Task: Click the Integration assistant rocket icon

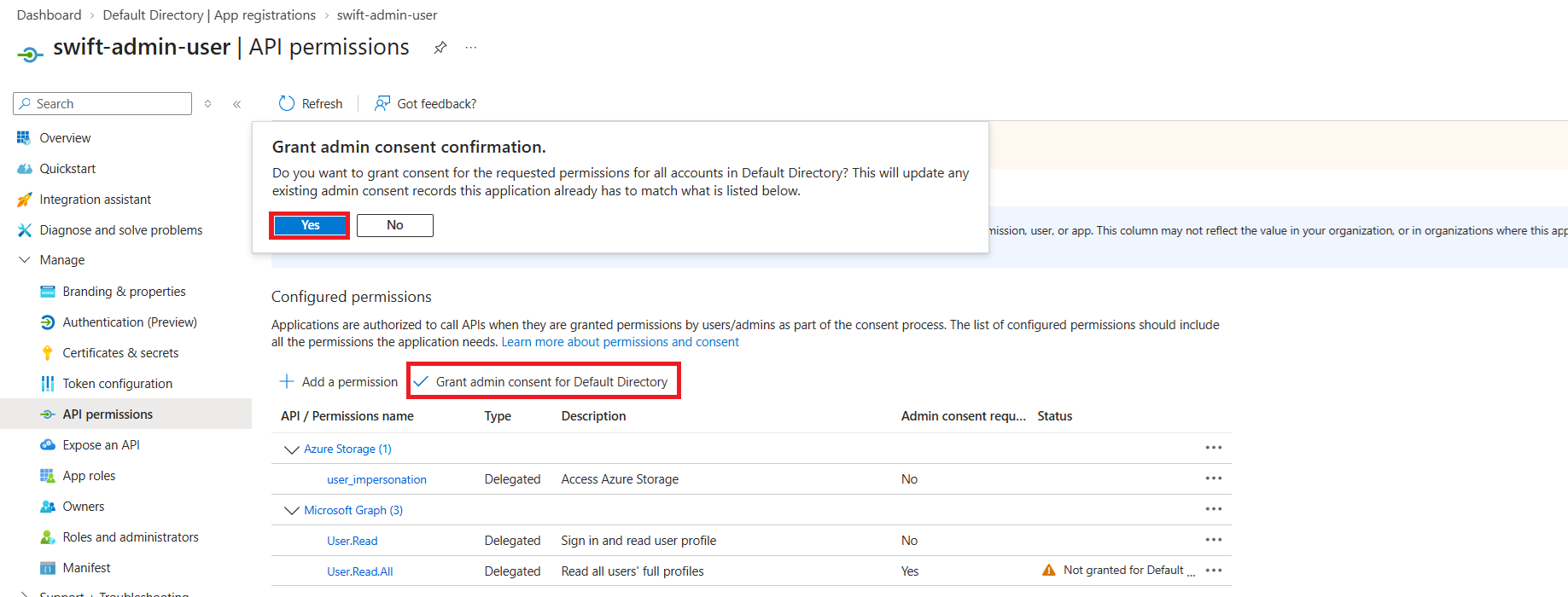Action: (24, 200)
